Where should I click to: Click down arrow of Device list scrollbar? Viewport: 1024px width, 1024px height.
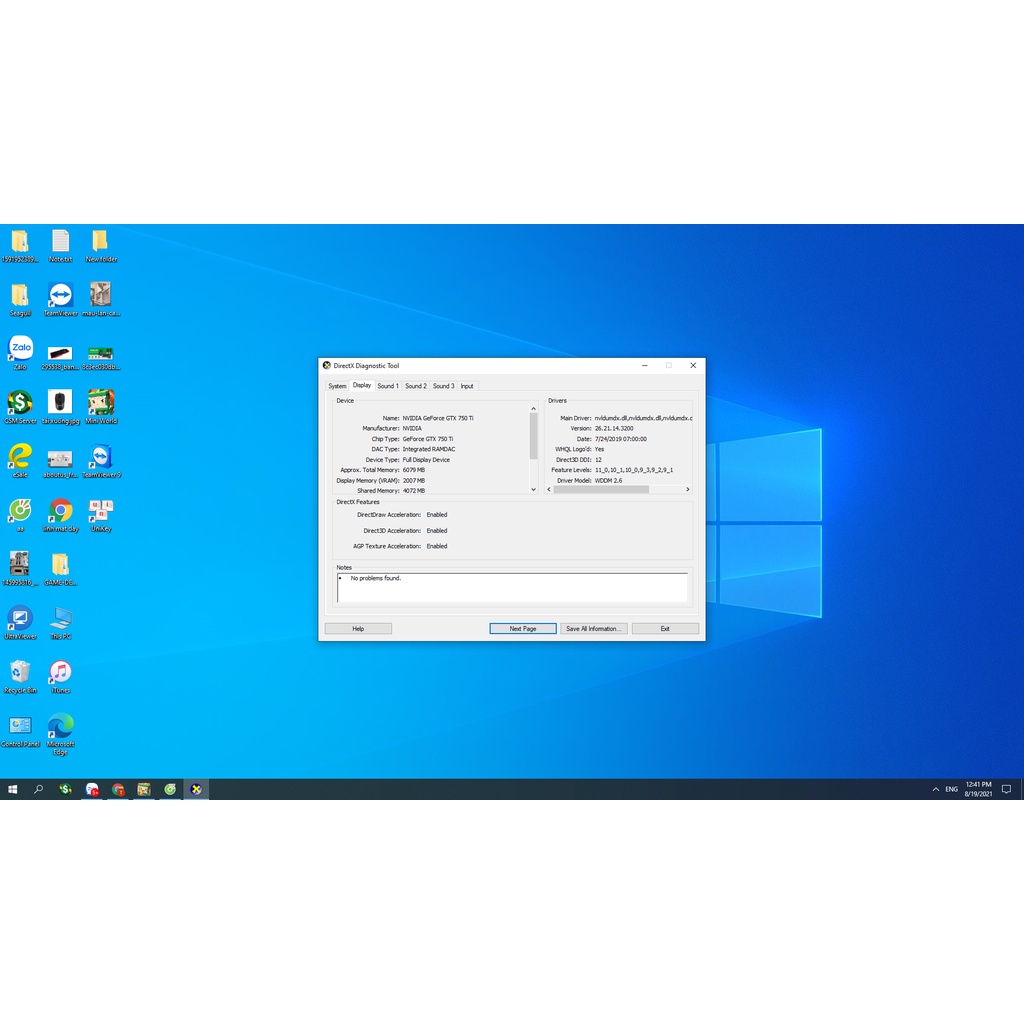[x=533, y=490]
